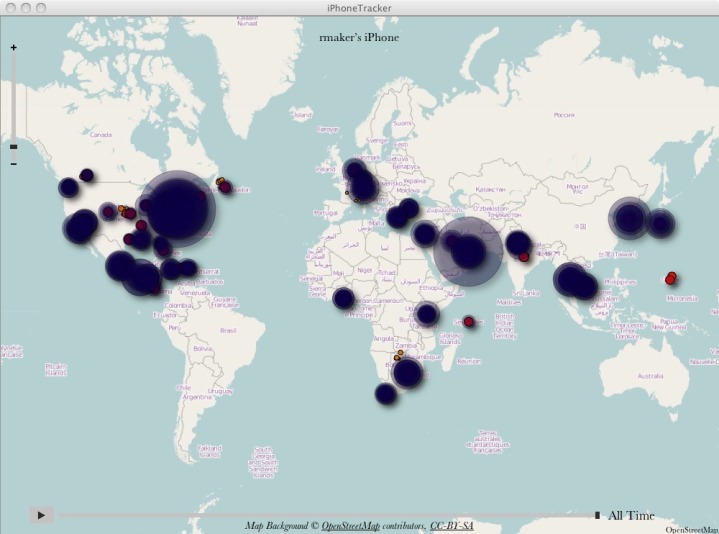Click the zoom level slider handle
719x534 pixels.
(13, 147)
